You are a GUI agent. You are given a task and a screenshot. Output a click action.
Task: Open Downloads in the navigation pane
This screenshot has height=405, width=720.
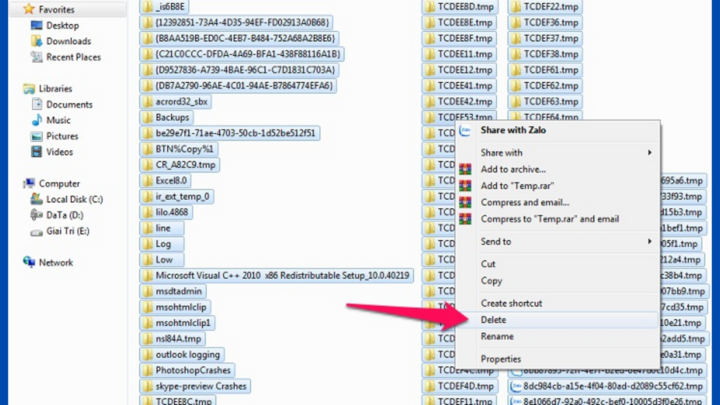[x=68, y=41]
